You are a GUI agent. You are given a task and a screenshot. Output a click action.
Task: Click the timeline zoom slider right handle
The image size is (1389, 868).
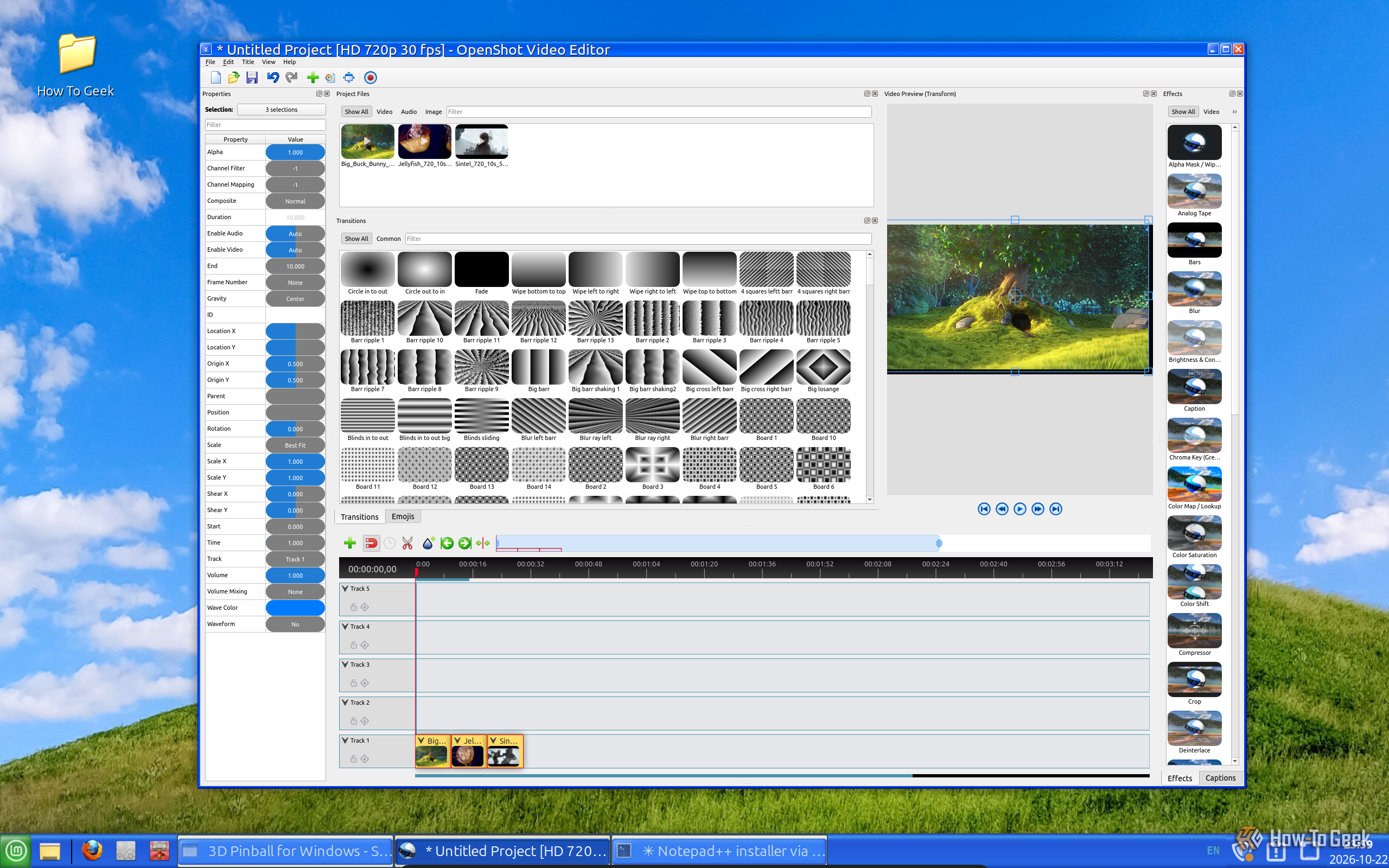coord(939,543)
